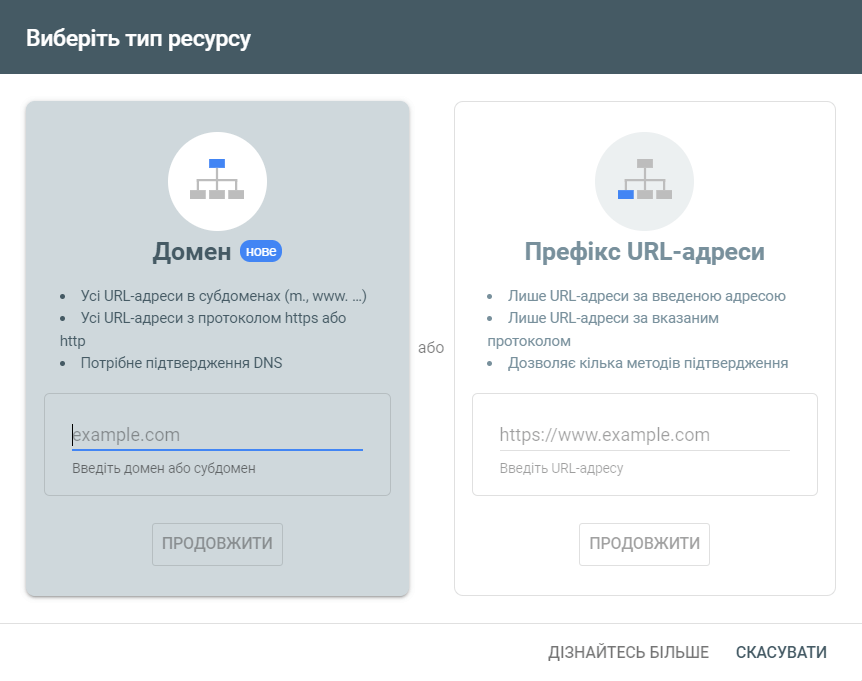The width and height of the screenshot is (862, 681).
Task: Click 'Введіть домен або субдомен' hint text
Action: point(164,468)
